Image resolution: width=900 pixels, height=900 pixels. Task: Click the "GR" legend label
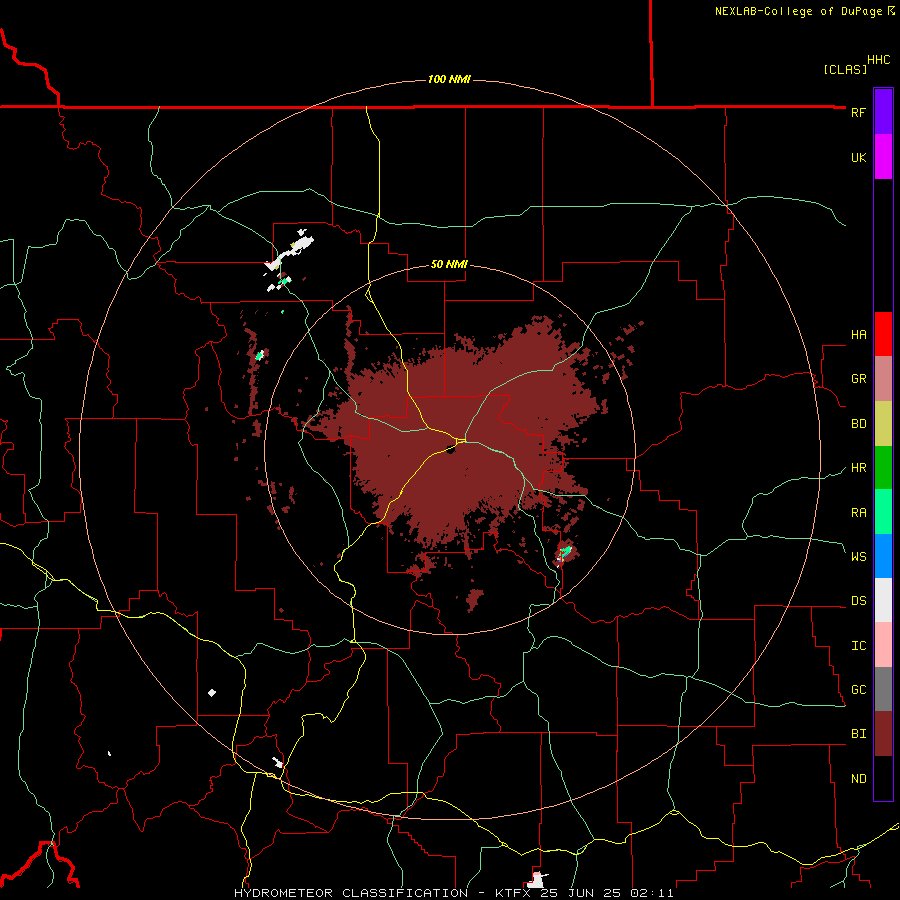(x=858, y=379)
